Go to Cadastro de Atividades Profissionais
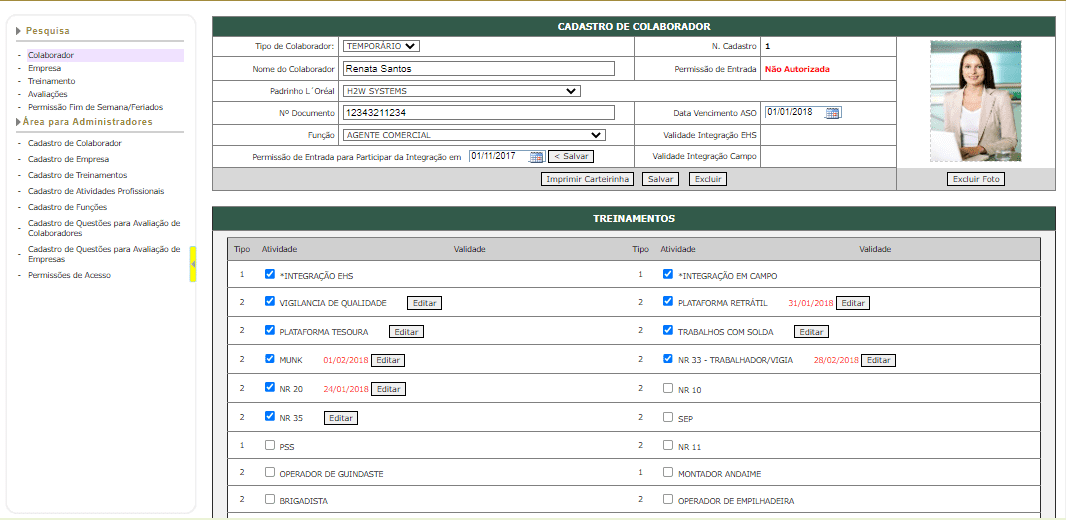 (96, 191)
